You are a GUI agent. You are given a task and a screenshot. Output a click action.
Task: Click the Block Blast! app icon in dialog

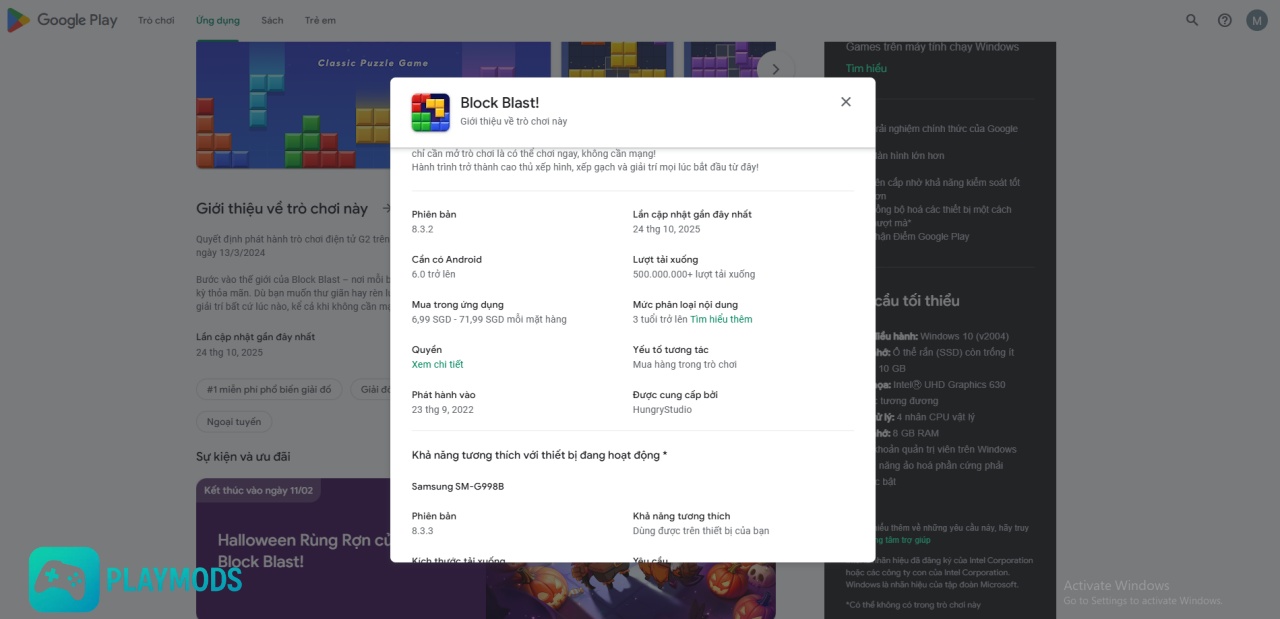coord(431,112)
